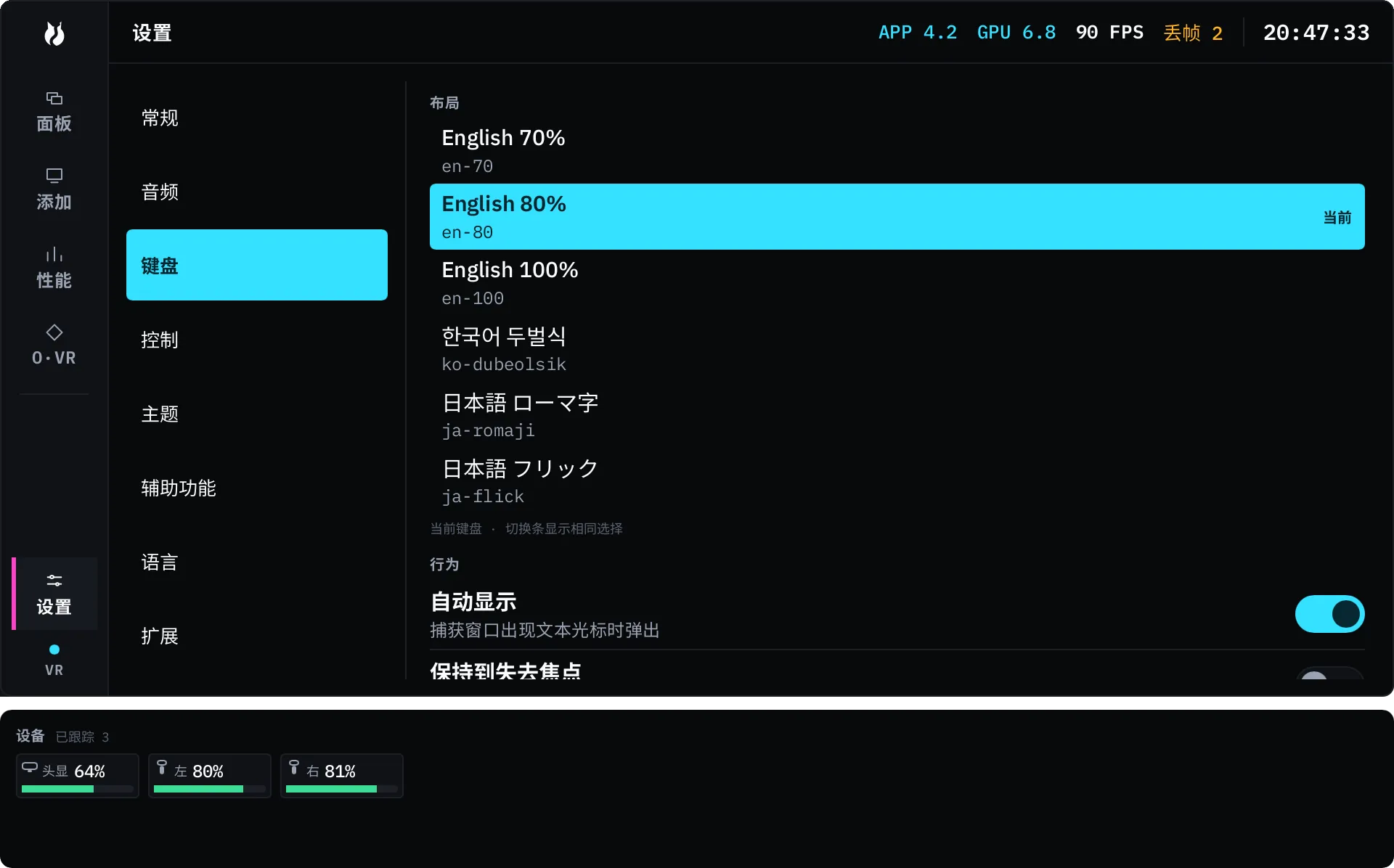Viewport: 1394px width, 868px height.
Task: Click the 90 FPS readout
Action: tap(1109, 33)
